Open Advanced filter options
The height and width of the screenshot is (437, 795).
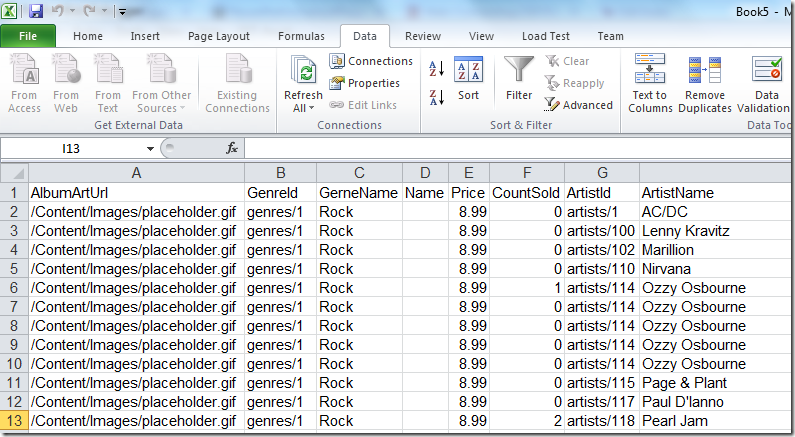tap(579, 105)
